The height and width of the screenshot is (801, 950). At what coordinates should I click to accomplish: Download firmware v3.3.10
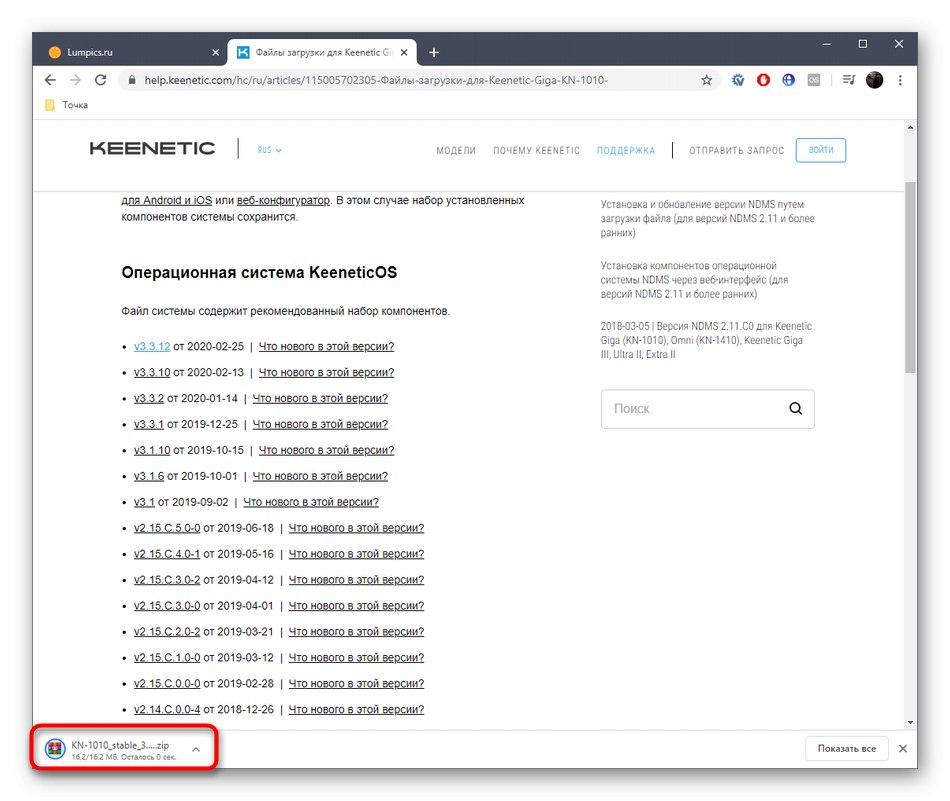(152, 373)
